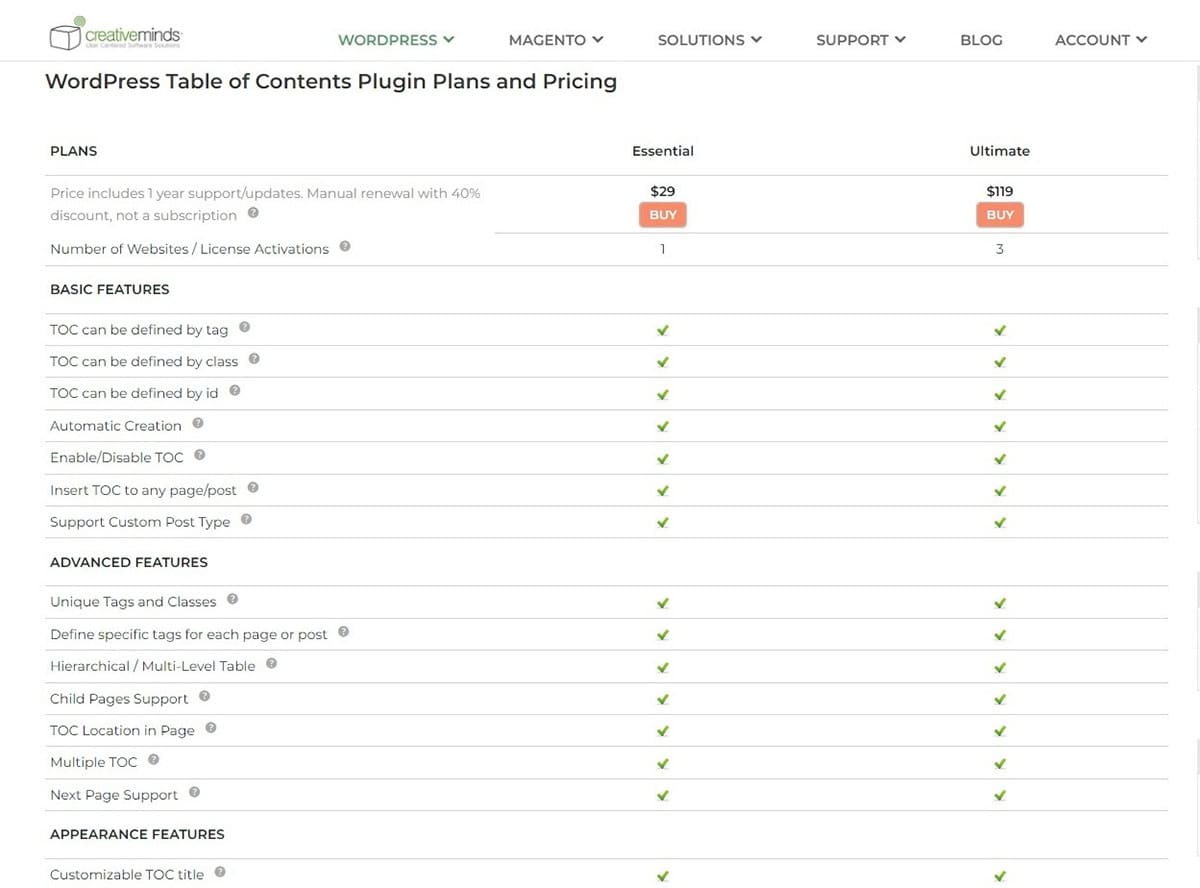Open help for Customizable TOC title

(x=220, y=872)
